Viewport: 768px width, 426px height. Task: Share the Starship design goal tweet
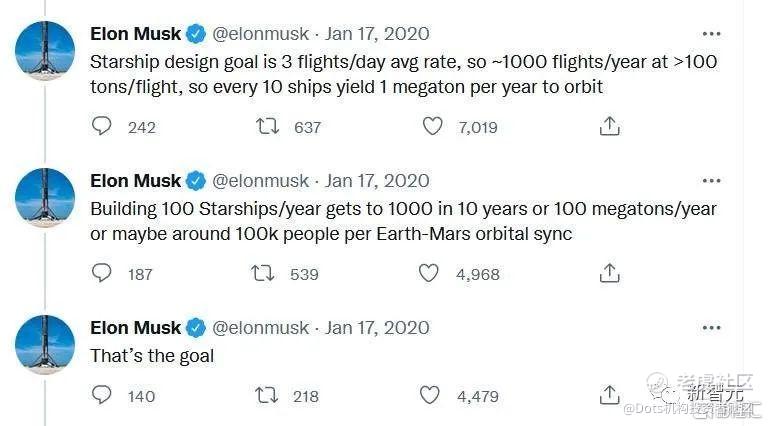[x=609, y=127]
